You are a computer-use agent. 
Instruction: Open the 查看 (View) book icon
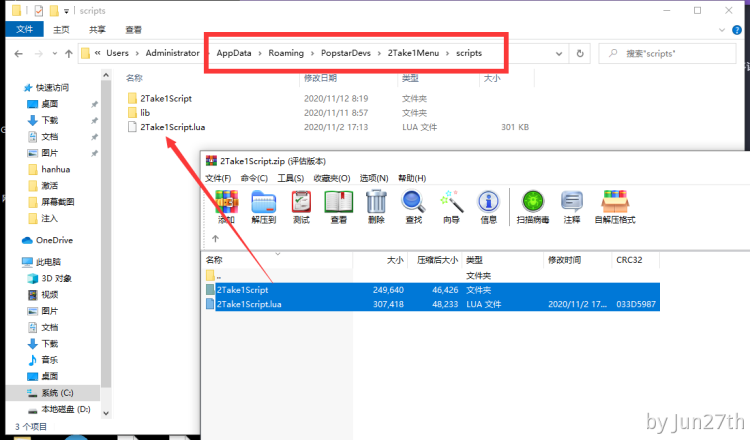[339, 205]
